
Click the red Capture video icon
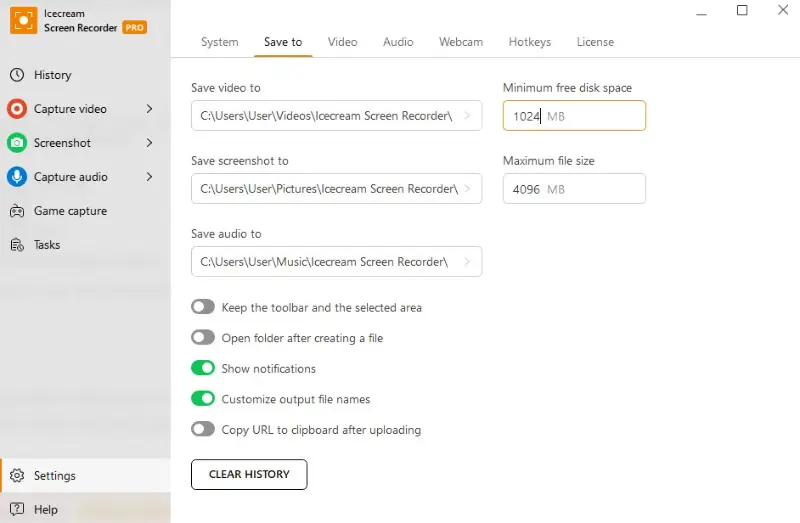point(17,109)
